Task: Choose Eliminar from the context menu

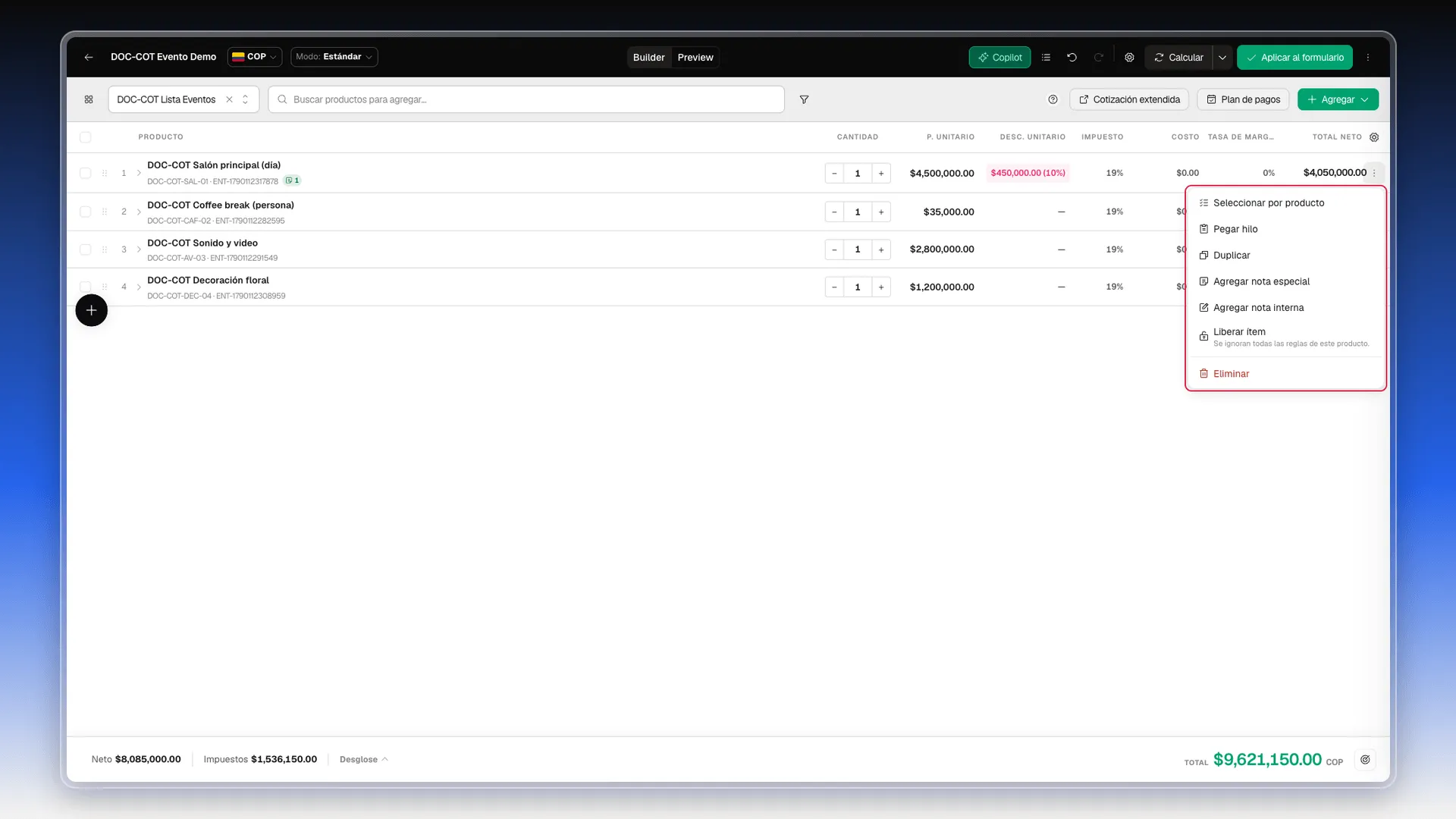Action: click(1285, 374)
